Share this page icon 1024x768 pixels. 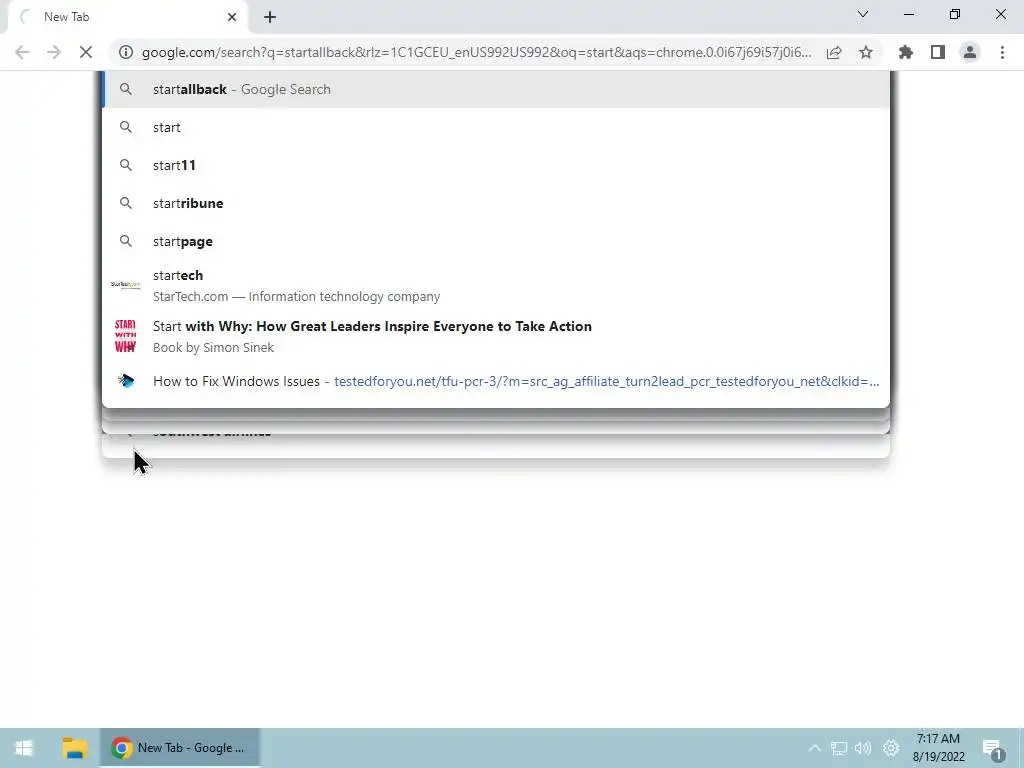click(x=834, y=52)
